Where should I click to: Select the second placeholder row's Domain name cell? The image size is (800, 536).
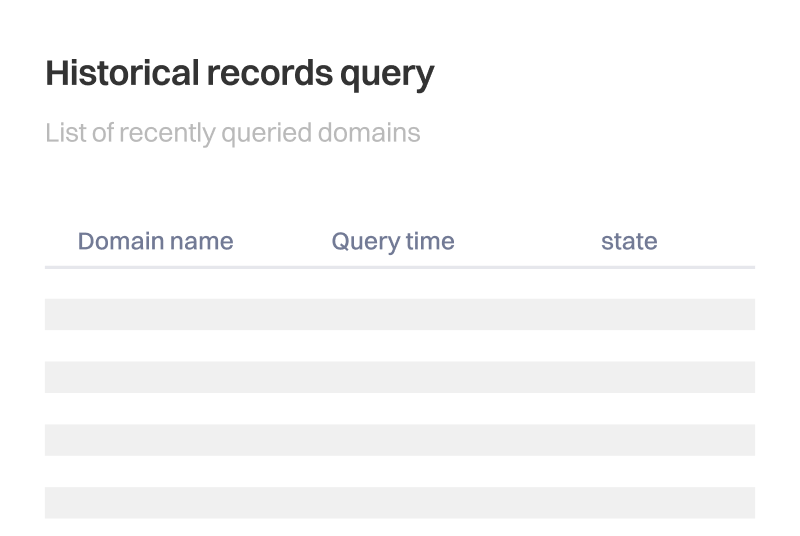pos(155,377)
